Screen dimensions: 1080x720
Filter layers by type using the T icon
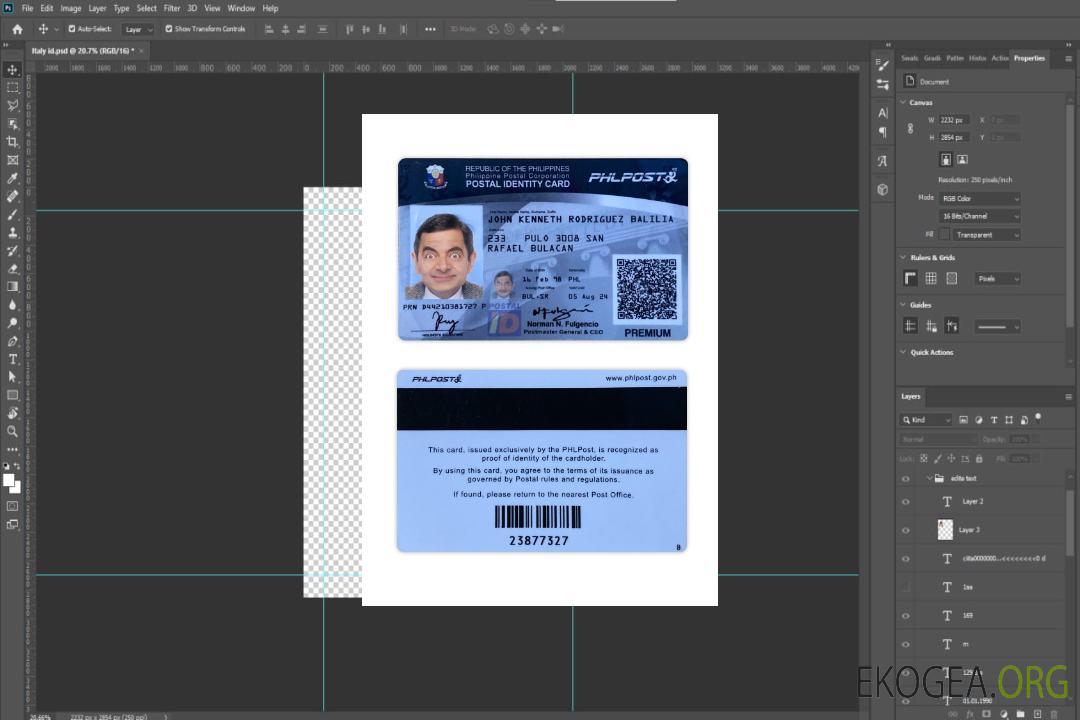[x=994, y=420]
